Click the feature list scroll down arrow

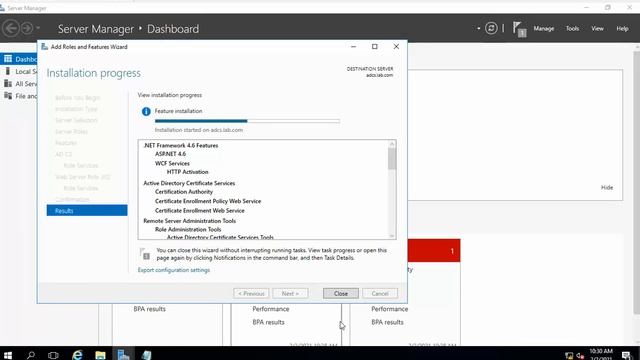(x=392, y=236)
